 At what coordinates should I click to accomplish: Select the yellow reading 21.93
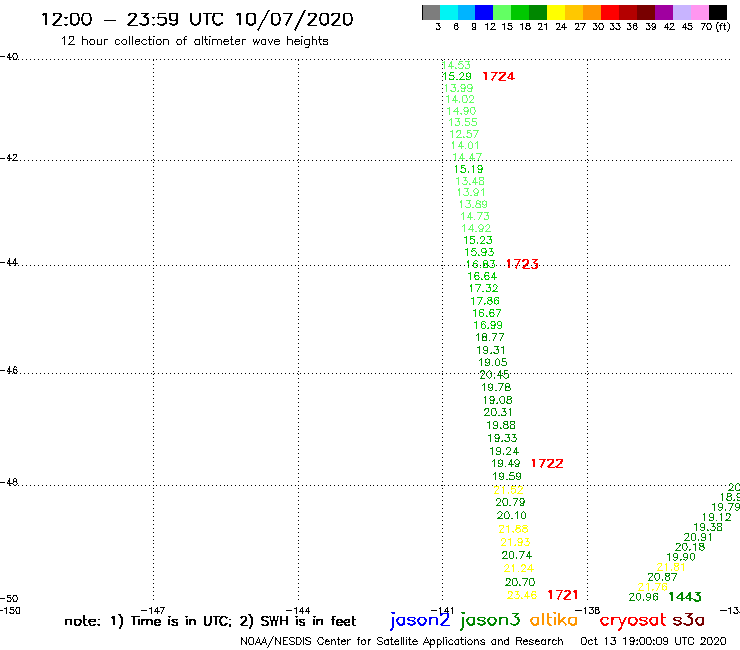click(515, 542)
